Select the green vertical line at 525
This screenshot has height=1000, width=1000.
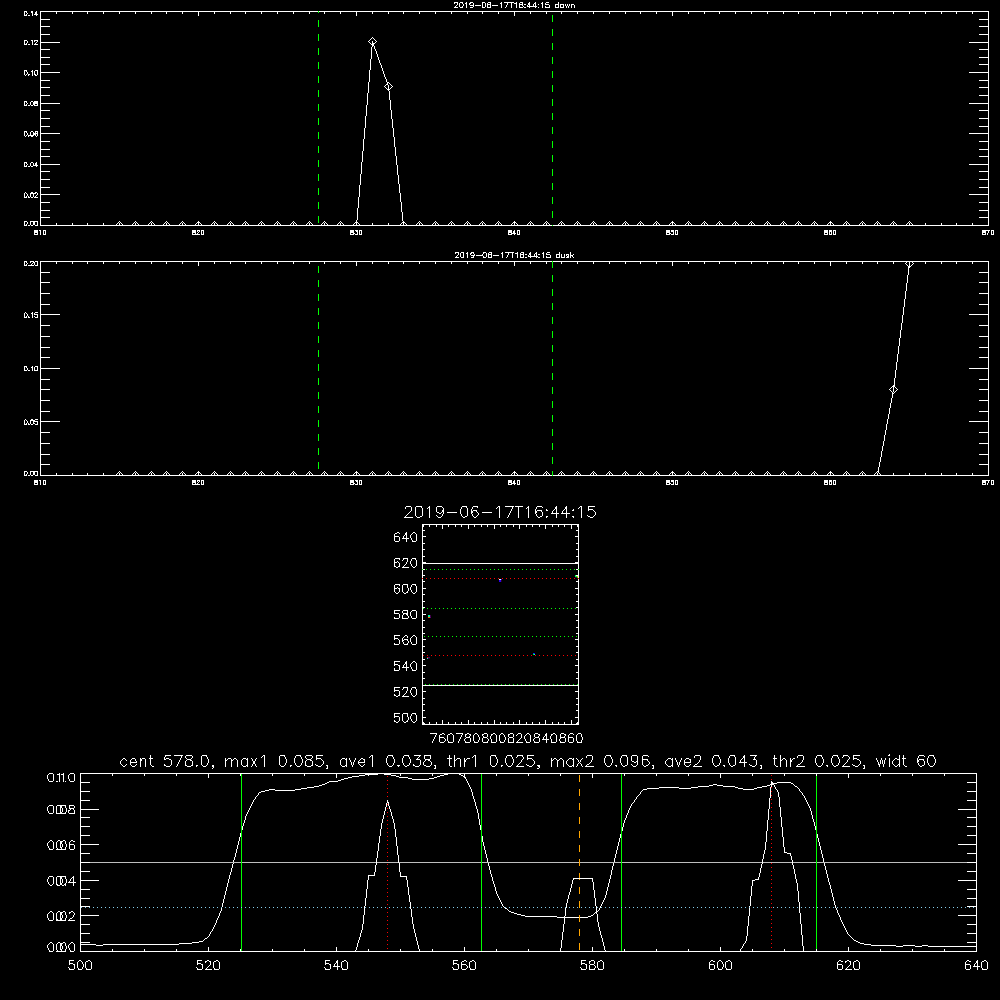tap(241, 862)
